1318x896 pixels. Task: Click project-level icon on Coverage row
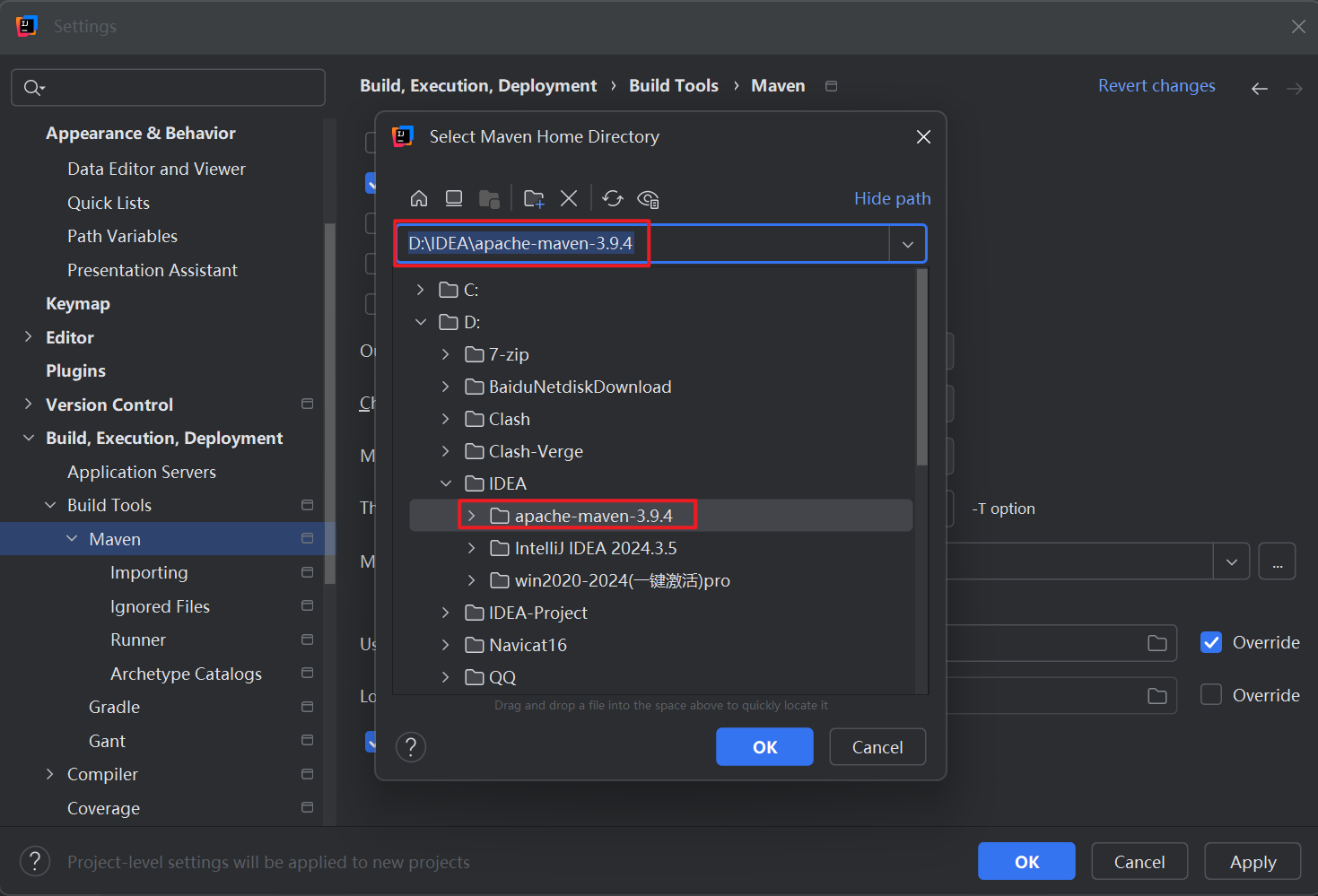[307, 807]
